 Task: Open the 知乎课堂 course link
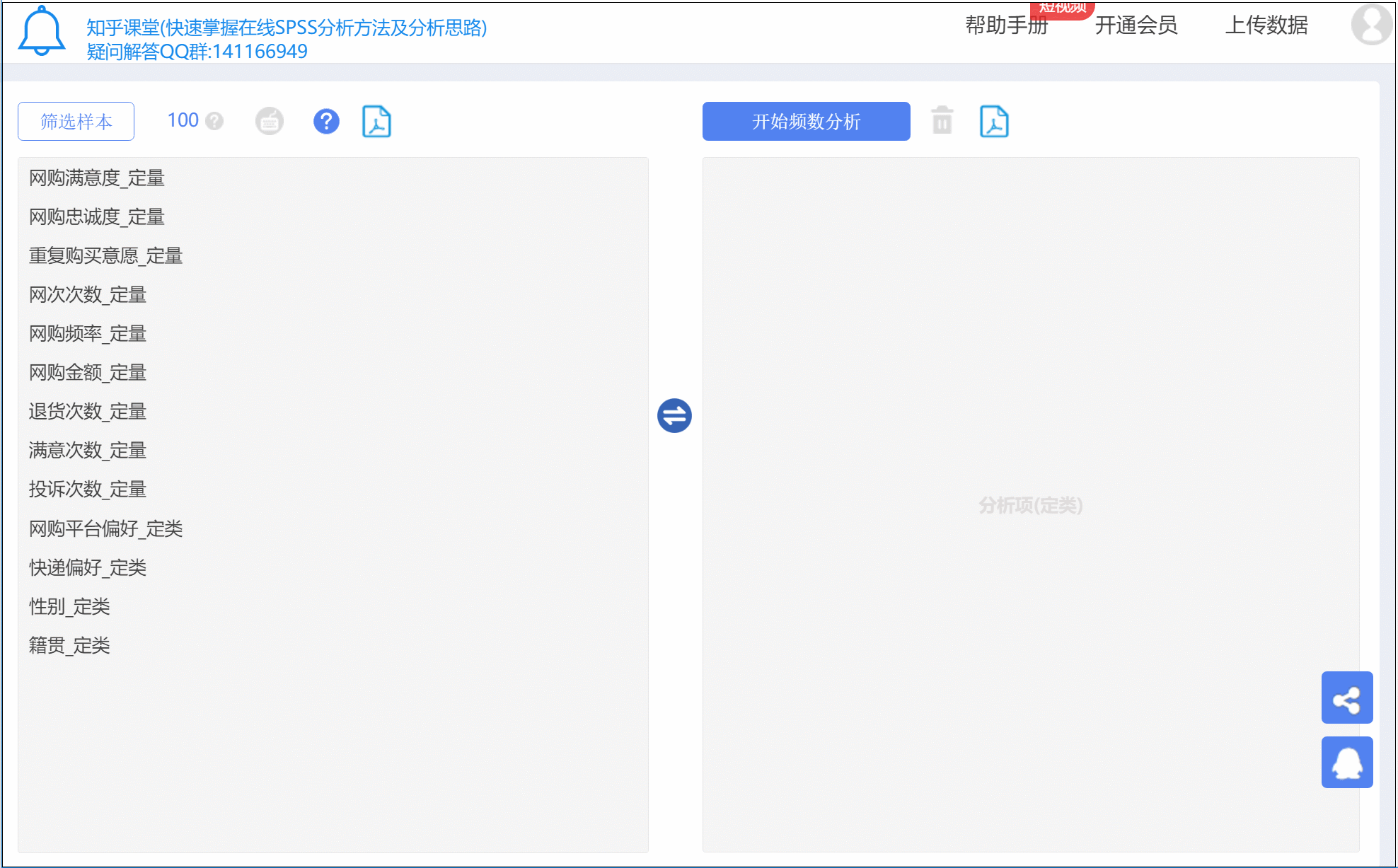click(x=287, y=28)
